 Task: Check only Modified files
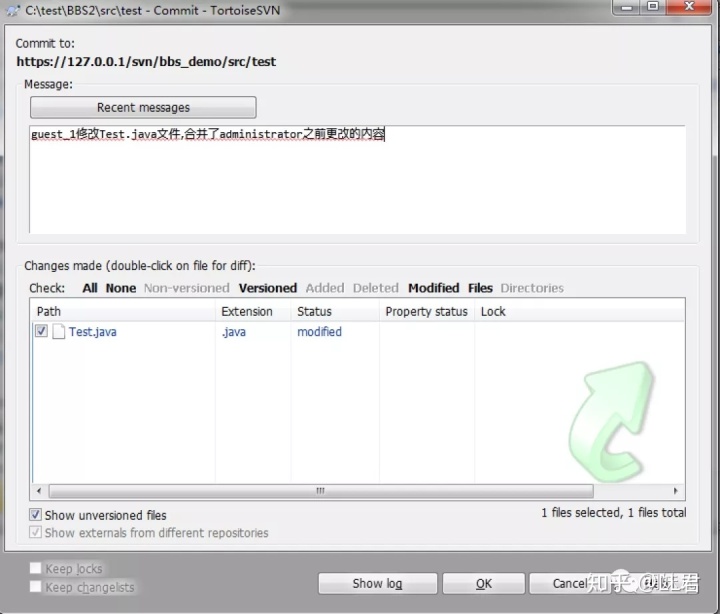[433, 288]
